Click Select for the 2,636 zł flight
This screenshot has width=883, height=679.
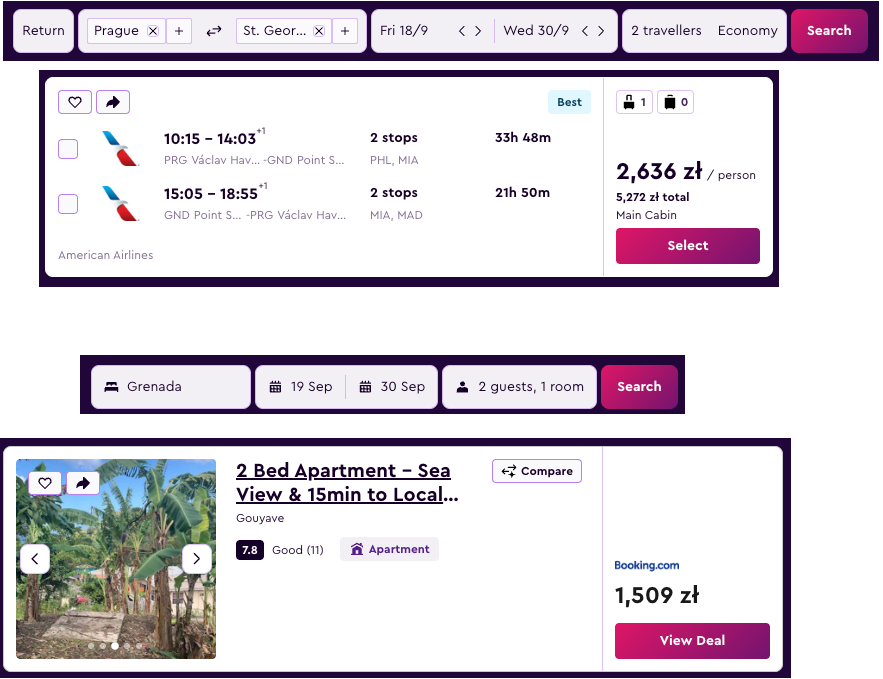[x=688, y=245]
